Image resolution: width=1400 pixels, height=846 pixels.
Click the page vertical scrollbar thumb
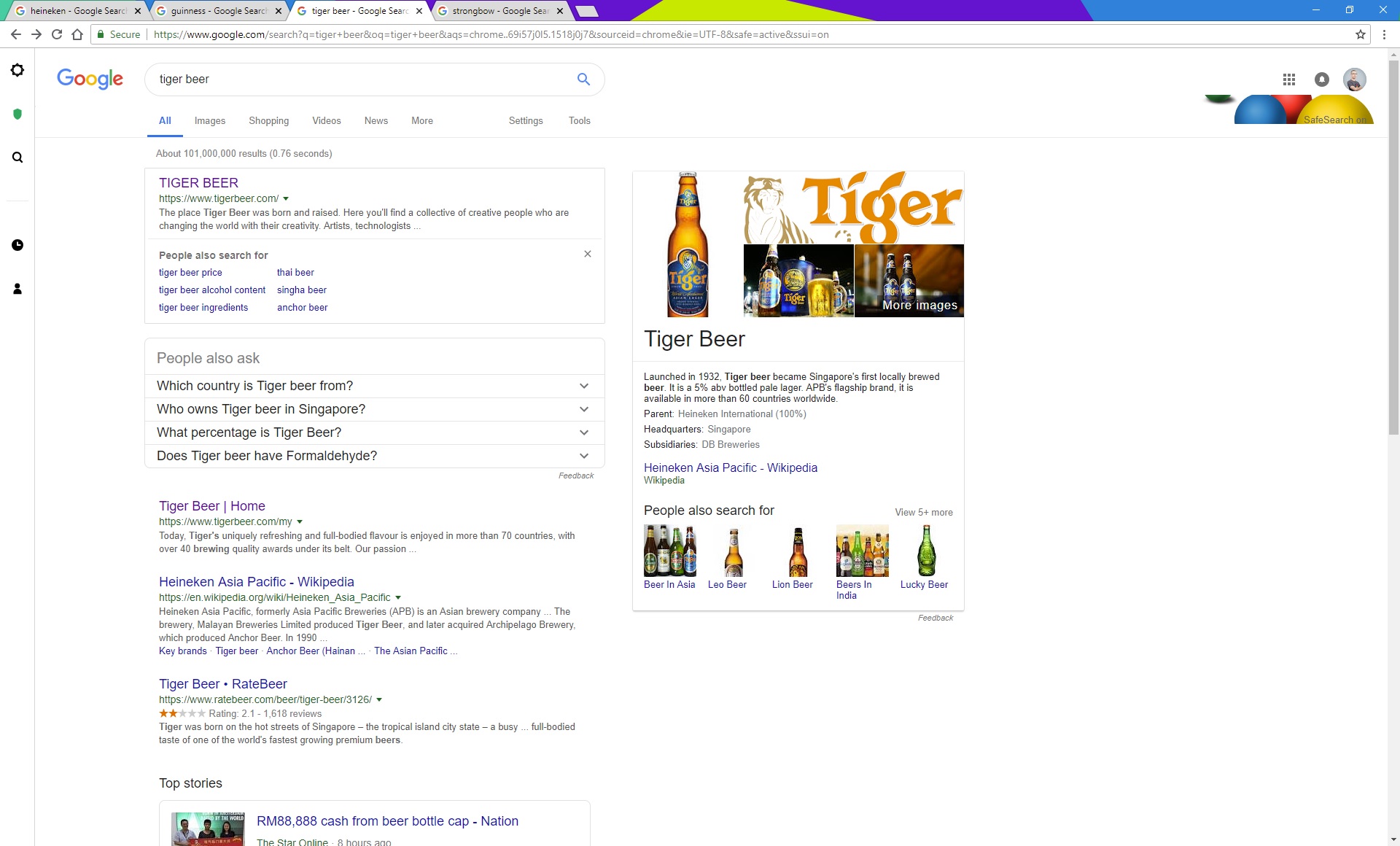(x=1393, y=247)
